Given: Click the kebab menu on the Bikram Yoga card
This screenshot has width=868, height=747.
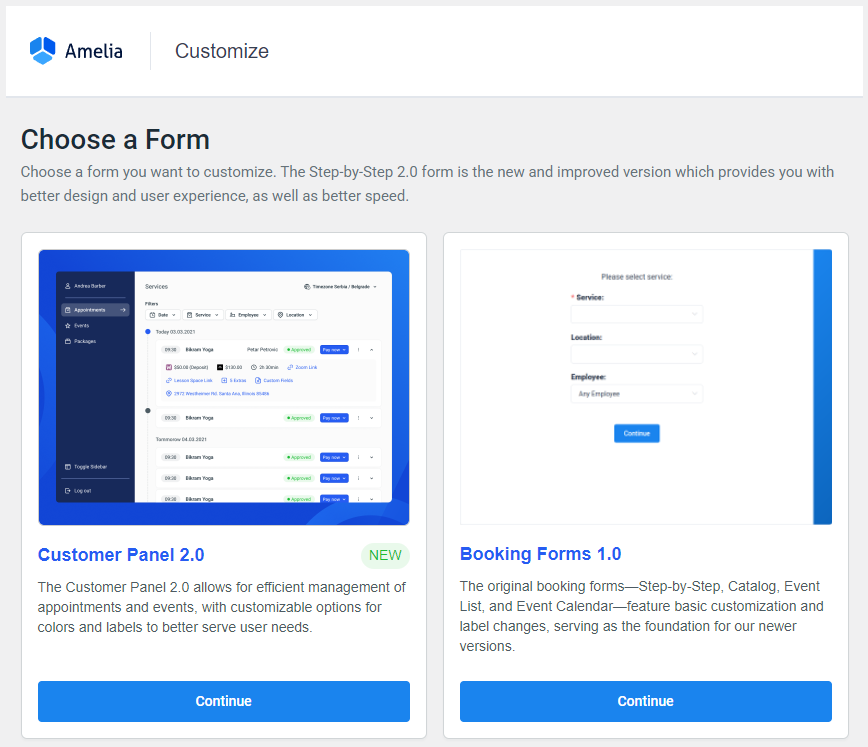Looking at the screenshot, I should click(x=359, y=350).
